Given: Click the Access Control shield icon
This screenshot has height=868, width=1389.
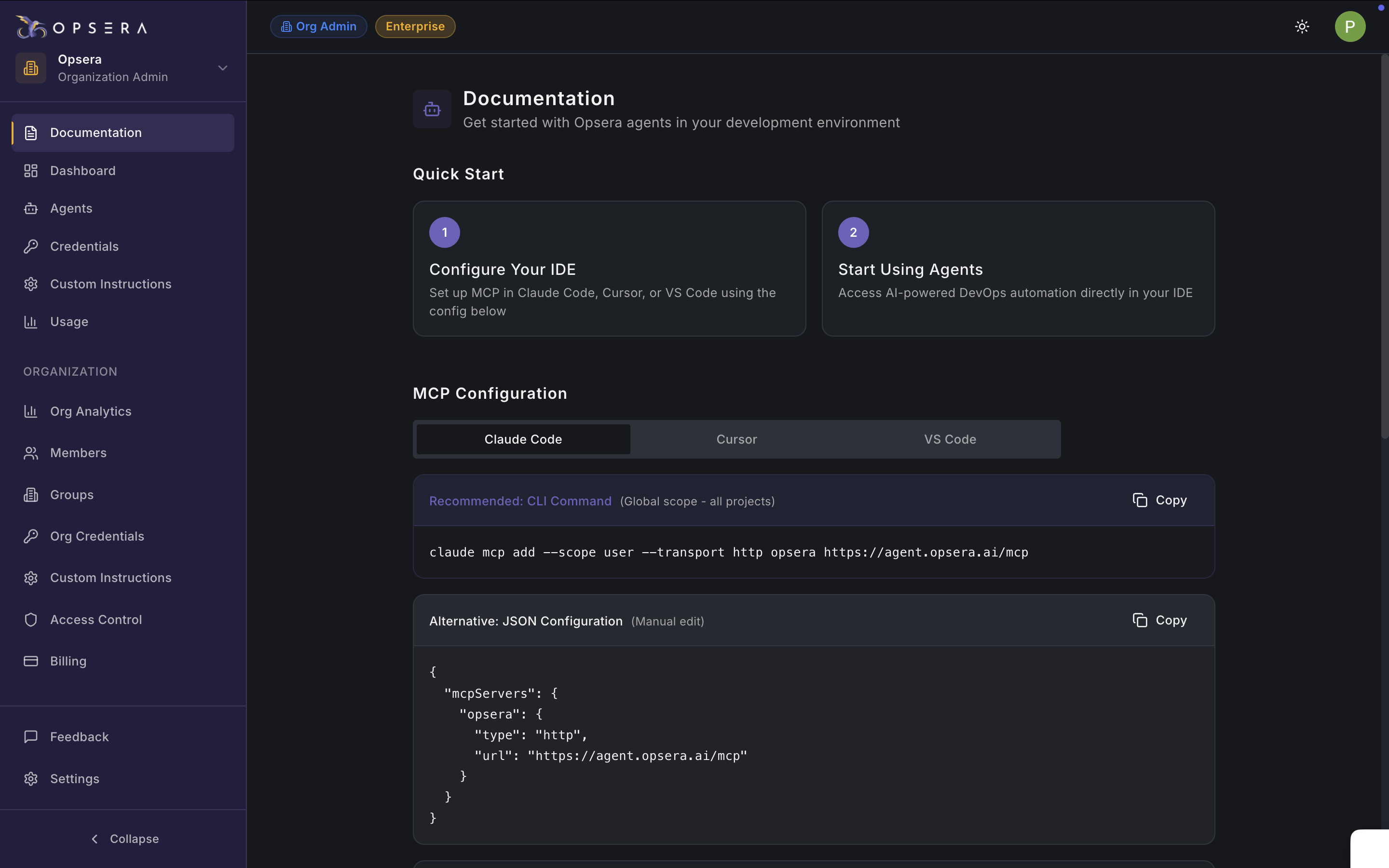Looking at the screenshot, I should click(x=31, y=620).
